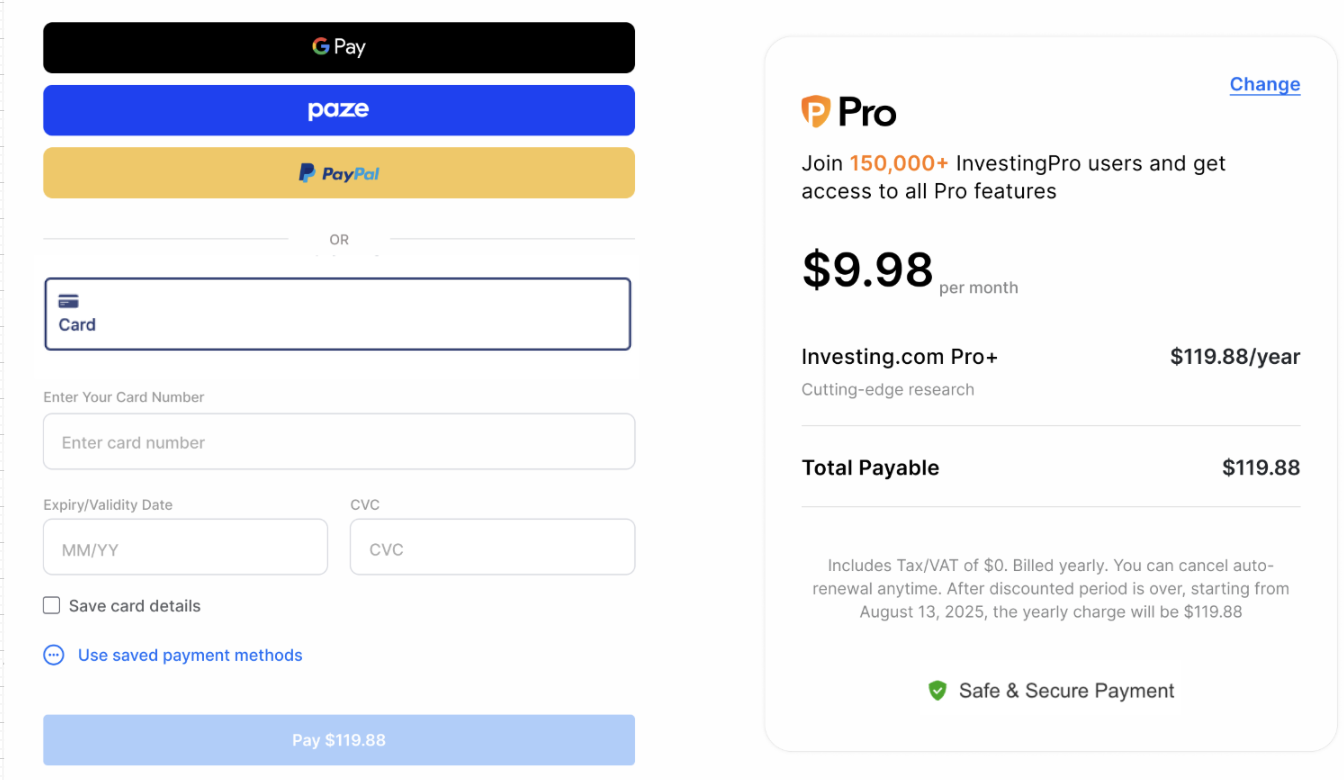
Task: Click the Change subscription link
Action: pos(1264,84)
